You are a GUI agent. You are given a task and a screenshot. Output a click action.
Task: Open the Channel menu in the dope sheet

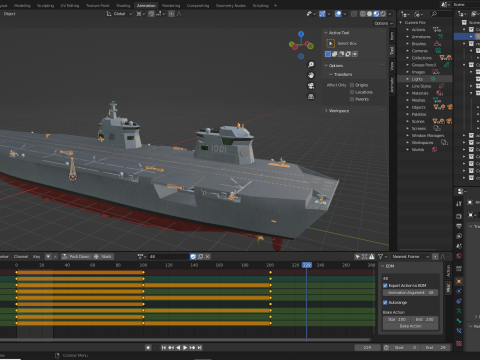pos(21,256)
